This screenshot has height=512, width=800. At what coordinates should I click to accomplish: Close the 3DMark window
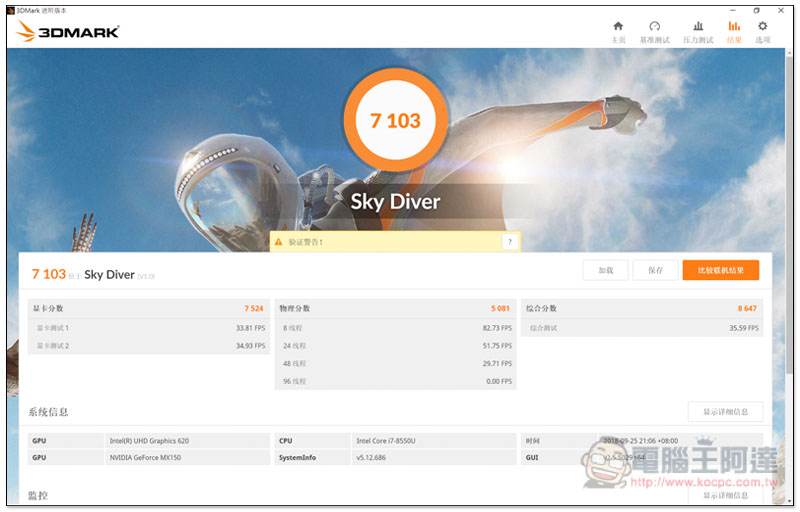(x=781, y=10)
